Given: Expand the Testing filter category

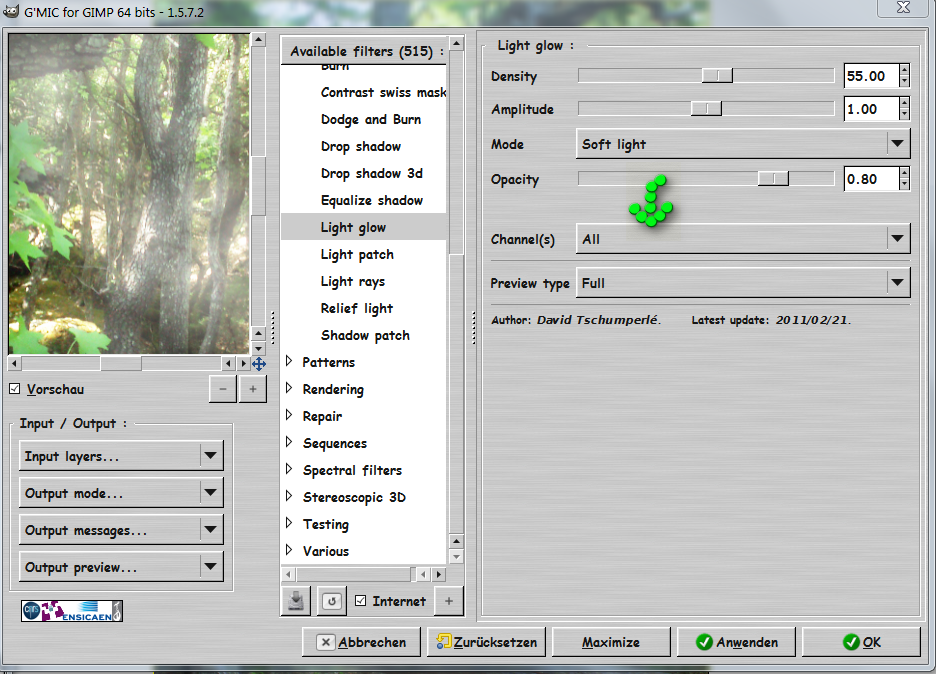Looking at the screenshot, I should (290, 523).
